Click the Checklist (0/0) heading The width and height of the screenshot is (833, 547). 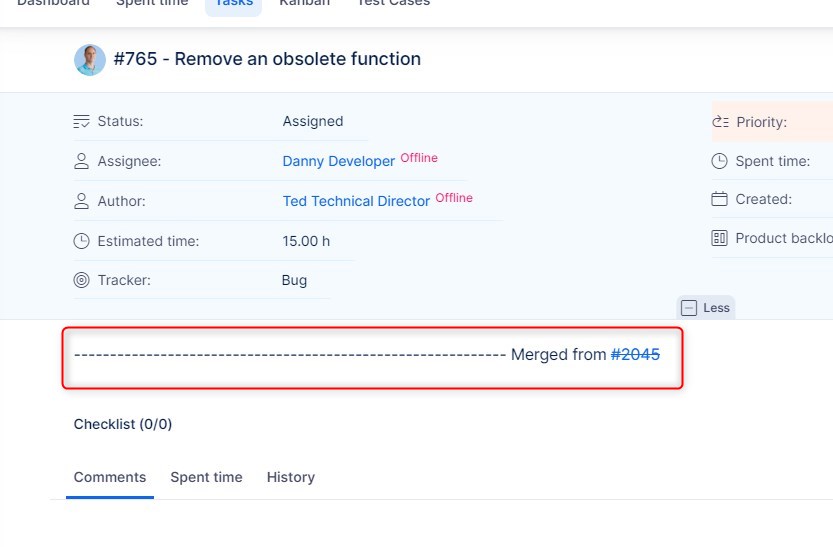click(x=123, y=424)
